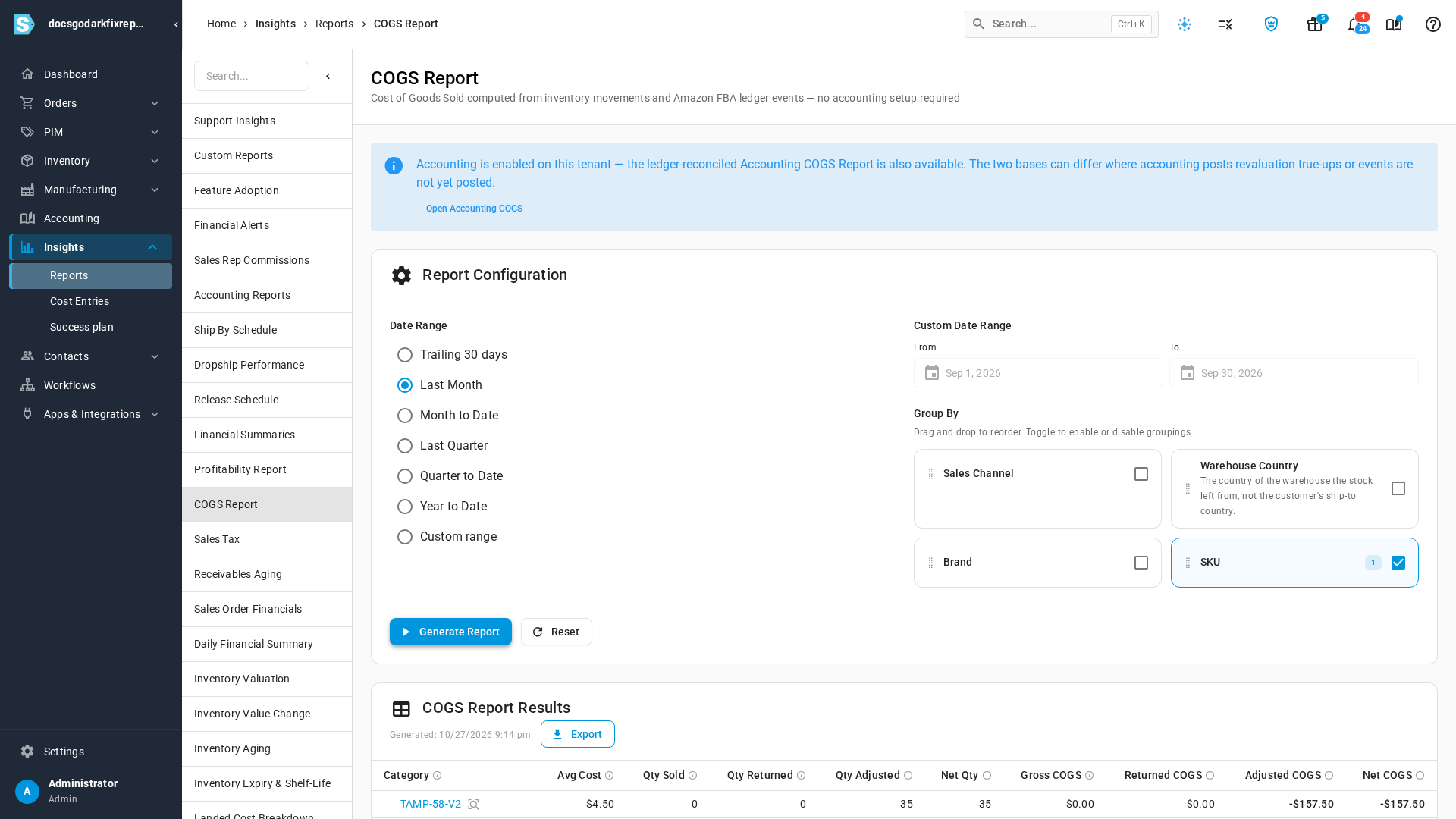Screen dimensions: 1456x819
Task: Focus the global Search field
Action: (x=1062, y=24)
